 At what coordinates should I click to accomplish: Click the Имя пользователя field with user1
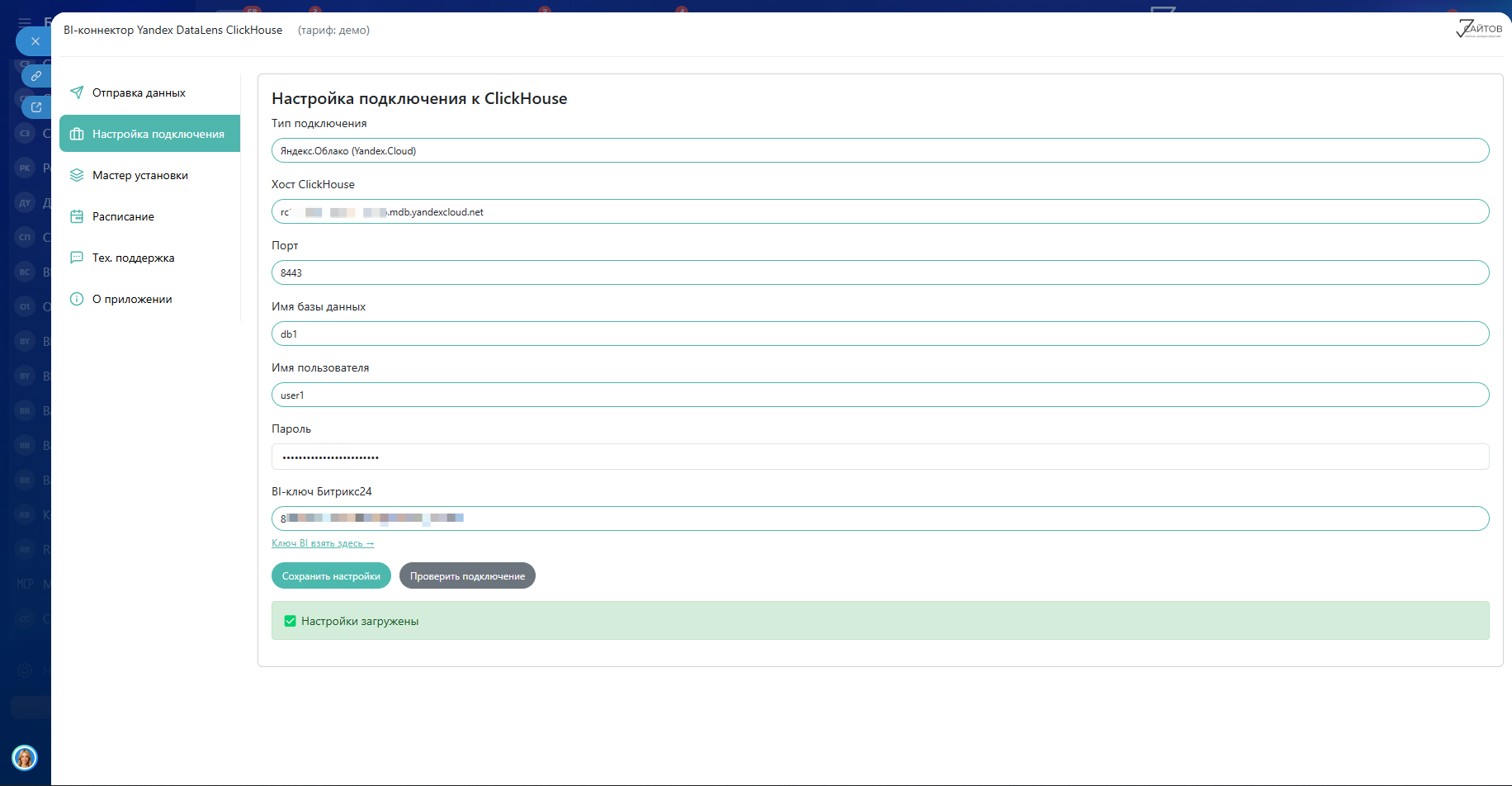pyautogui.click(x=880, y=395)
